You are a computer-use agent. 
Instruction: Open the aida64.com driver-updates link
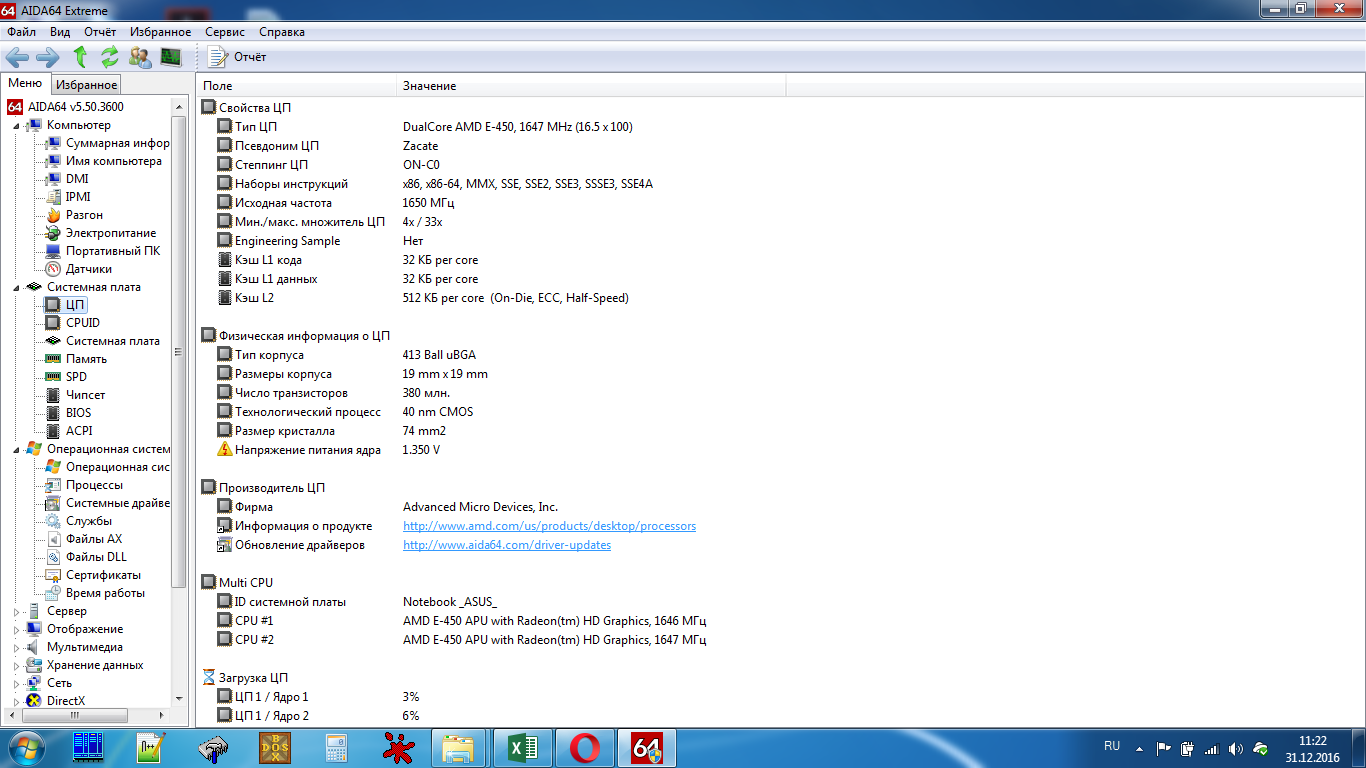click(x=506, y=545)
